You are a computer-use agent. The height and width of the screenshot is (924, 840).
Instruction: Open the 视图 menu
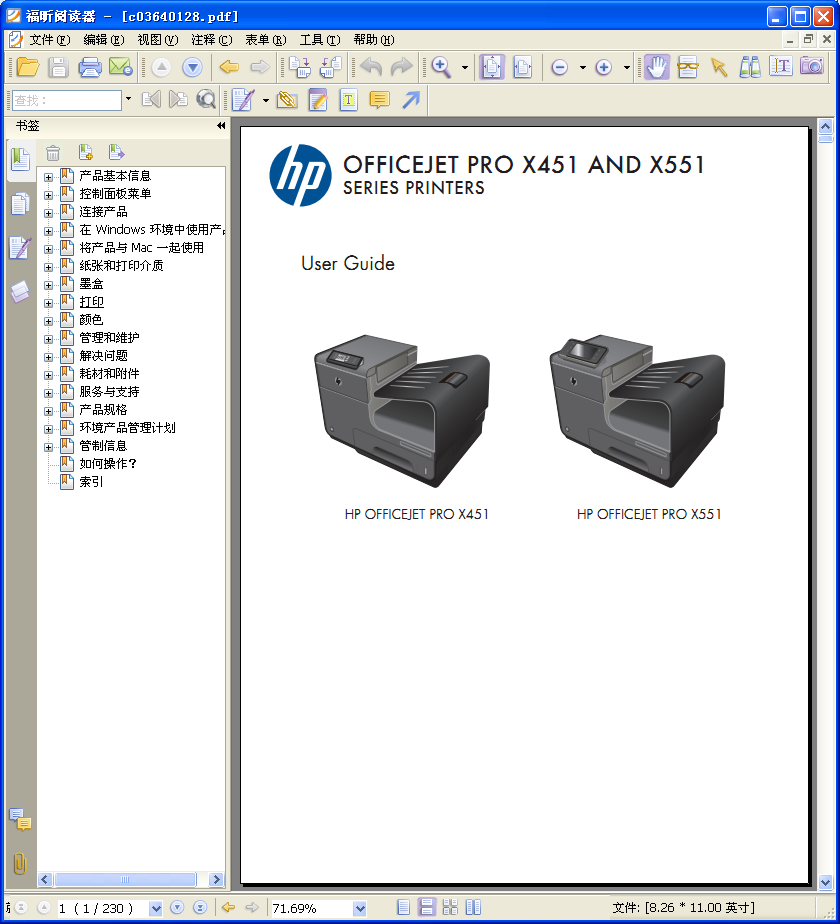[157, 39]
